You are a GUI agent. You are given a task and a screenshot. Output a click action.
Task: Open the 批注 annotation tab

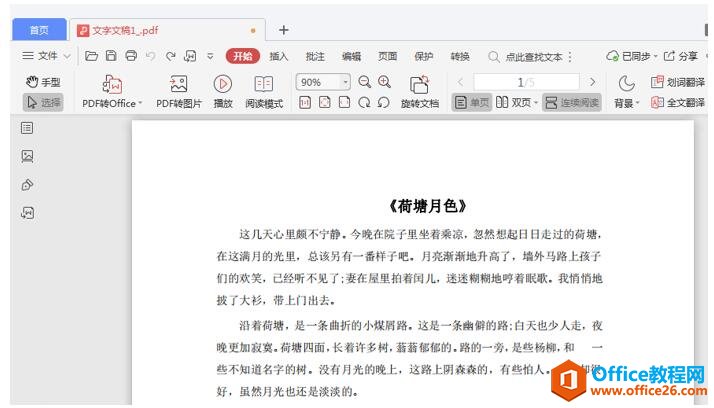[315, 57]
